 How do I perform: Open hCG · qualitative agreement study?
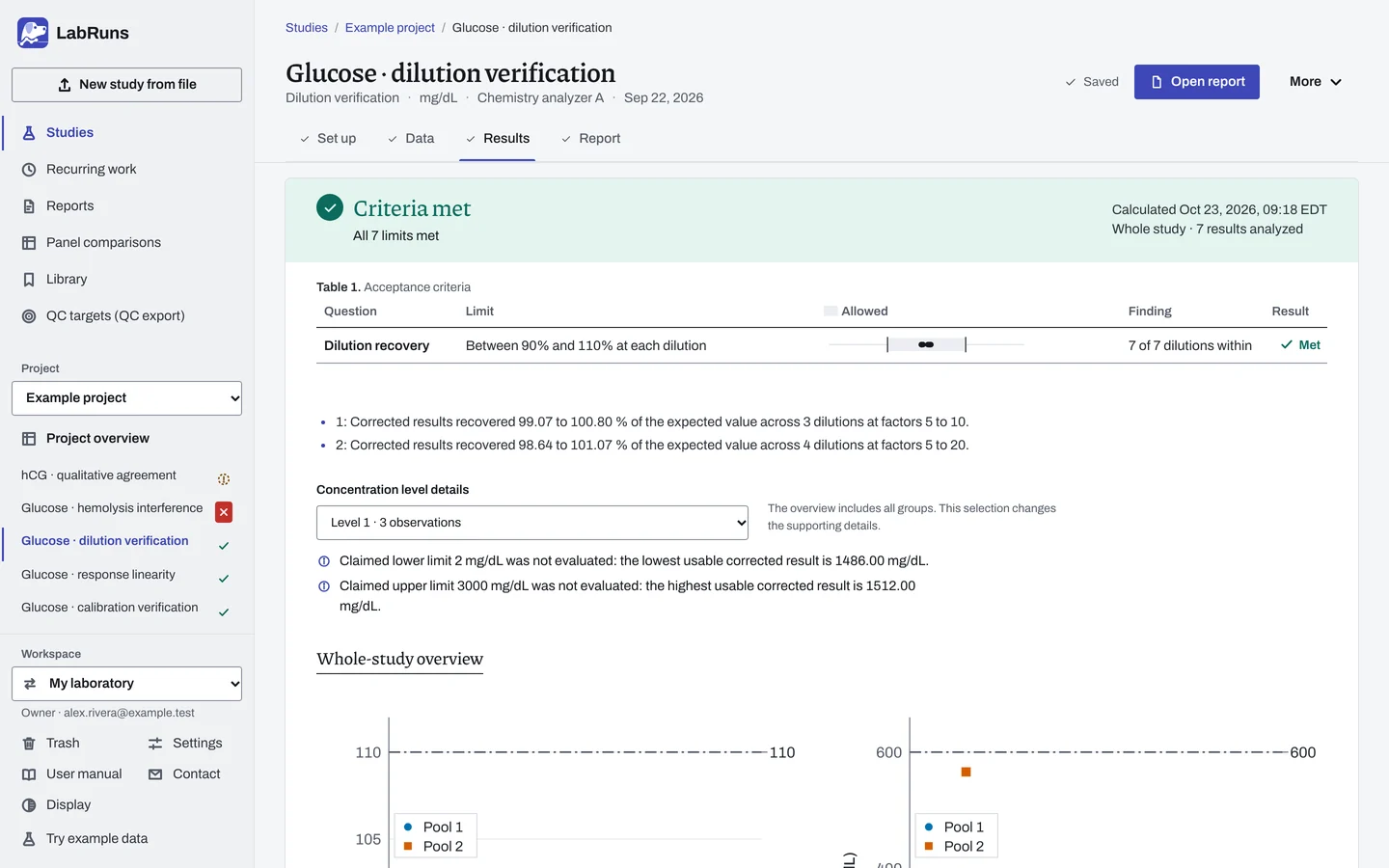(x=98, y=475)
